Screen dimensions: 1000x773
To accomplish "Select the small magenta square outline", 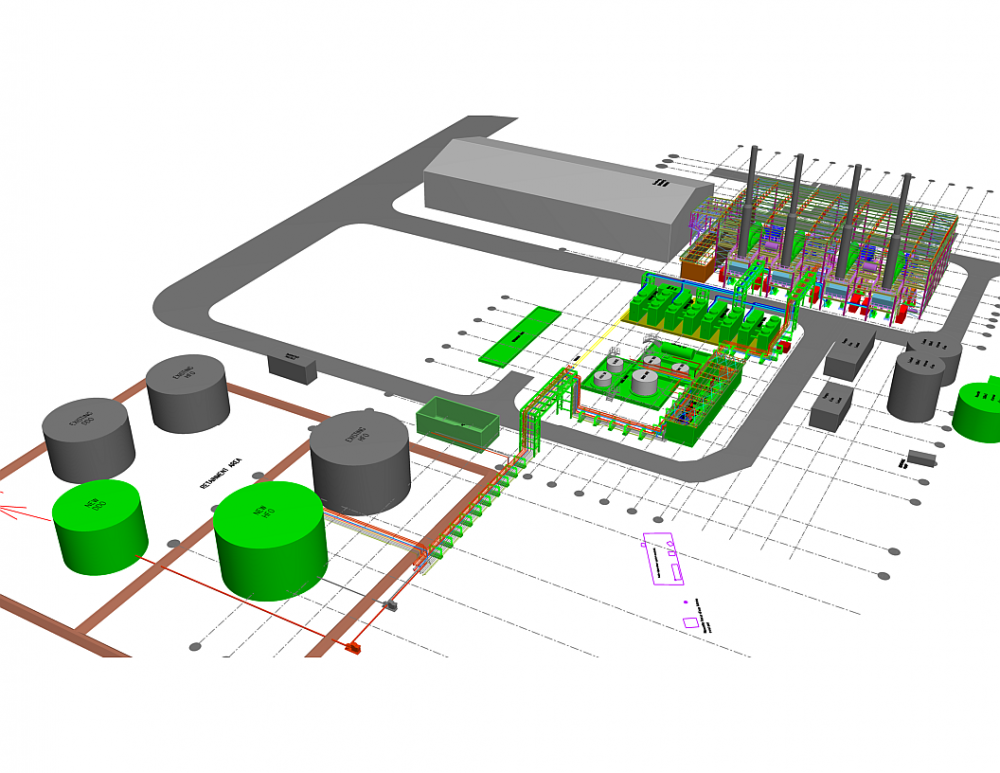I will (690, 622).
